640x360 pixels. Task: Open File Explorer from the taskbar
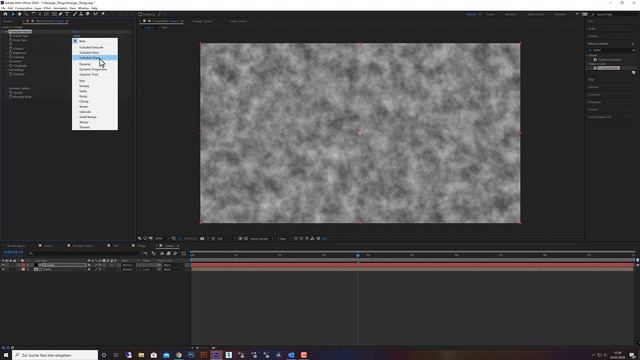click(141, 355)
